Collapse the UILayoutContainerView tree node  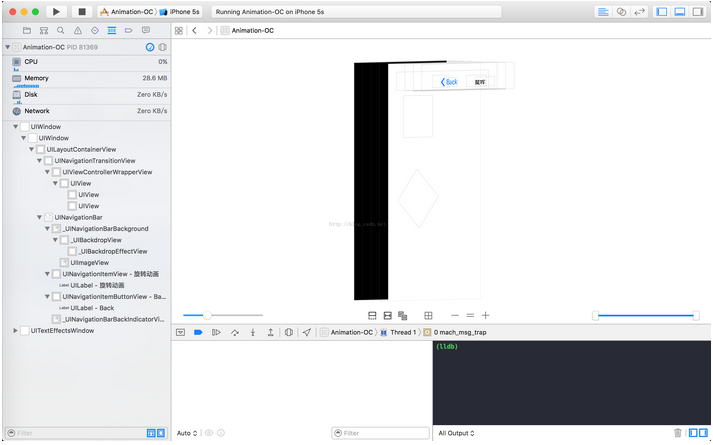pyautogui.click(x=32, y=149)
